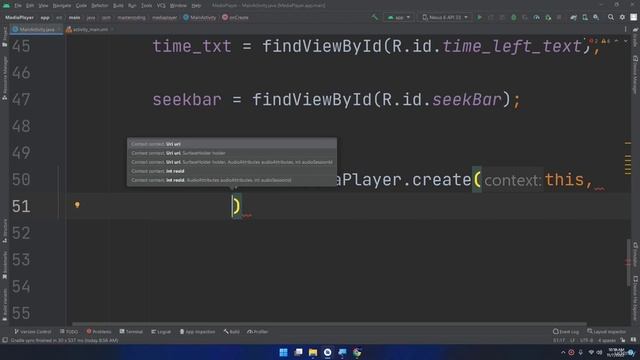Open File Explorer from taskbar
This screenshot has height=360, width=640.
click(313, 352)
